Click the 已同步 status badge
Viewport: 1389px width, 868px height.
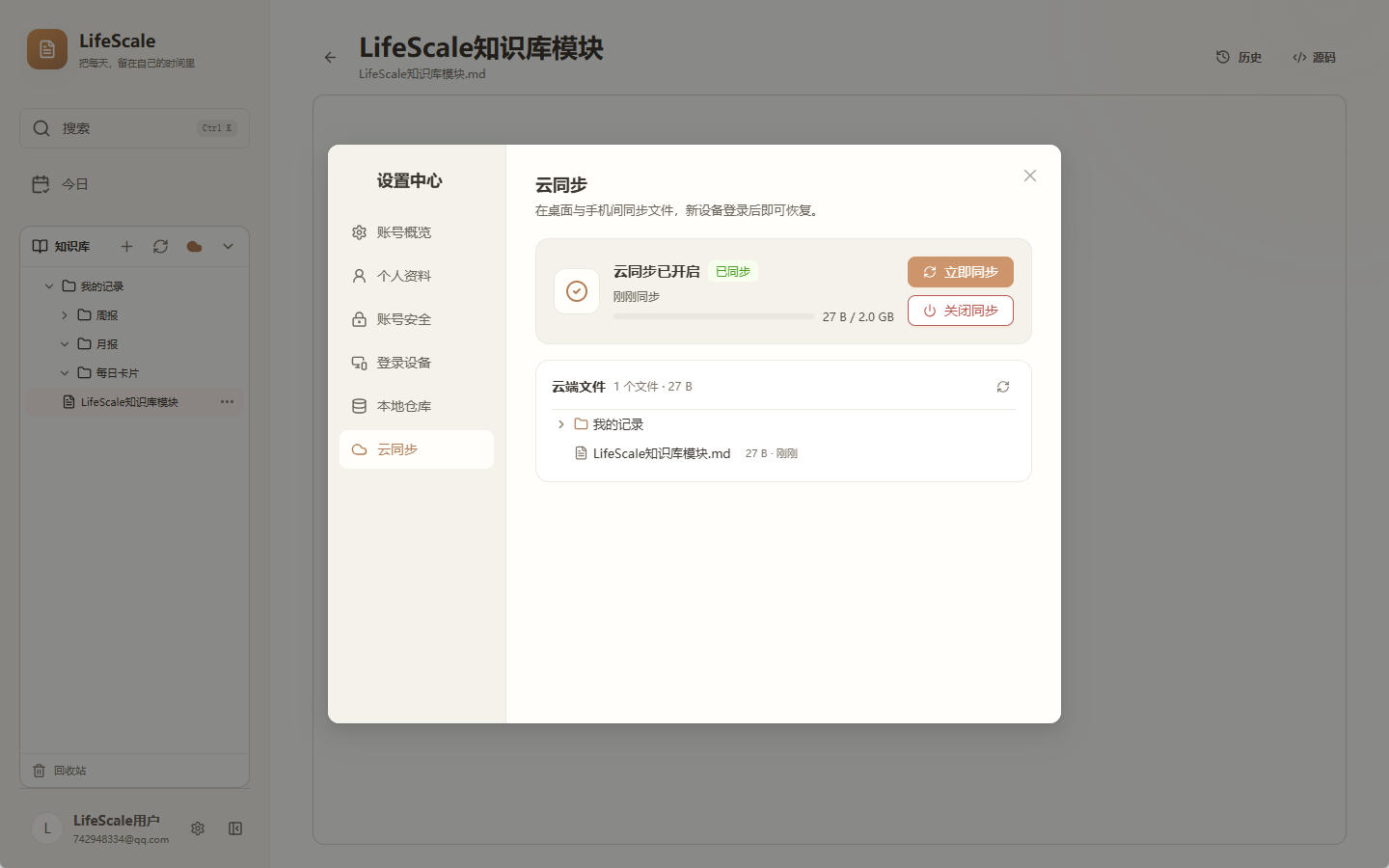[x=733, y=272]
